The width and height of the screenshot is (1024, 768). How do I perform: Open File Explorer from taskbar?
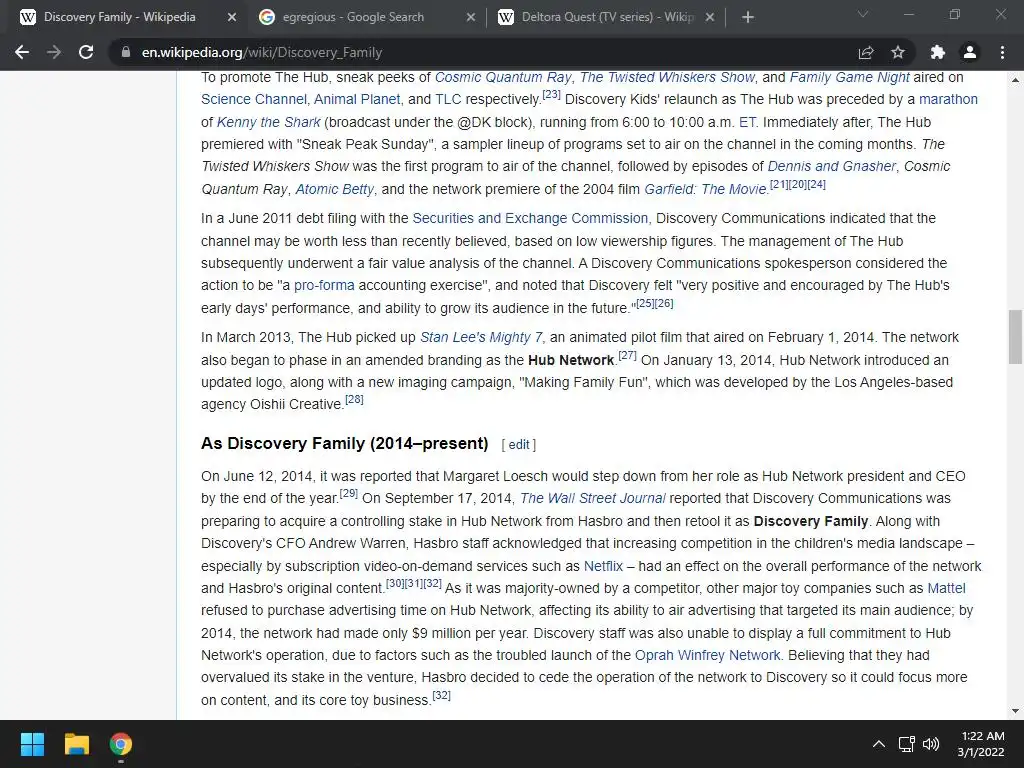point(76,744)
